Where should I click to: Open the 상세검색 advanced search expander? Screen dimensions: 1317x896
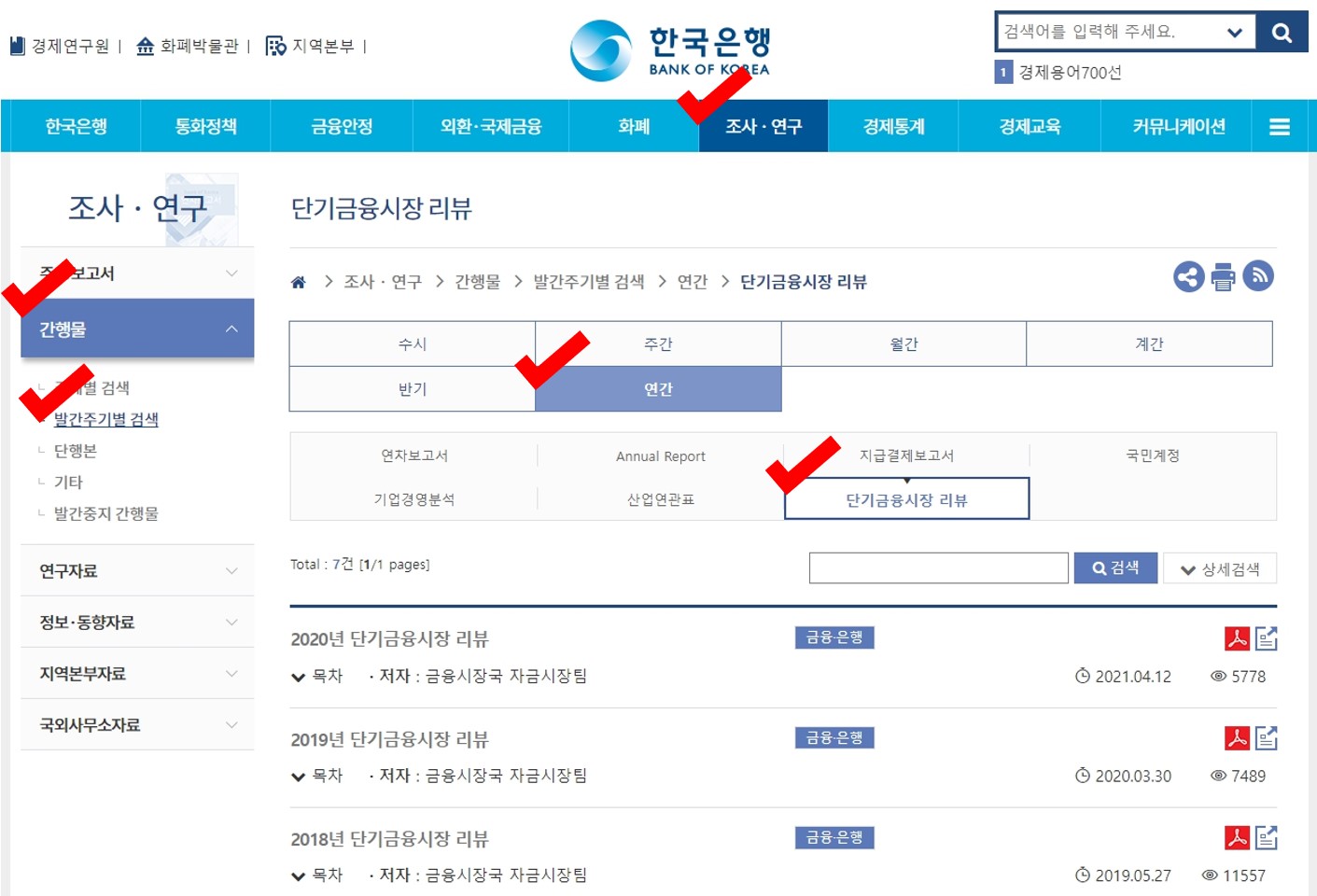click(x=1220, y=567)
